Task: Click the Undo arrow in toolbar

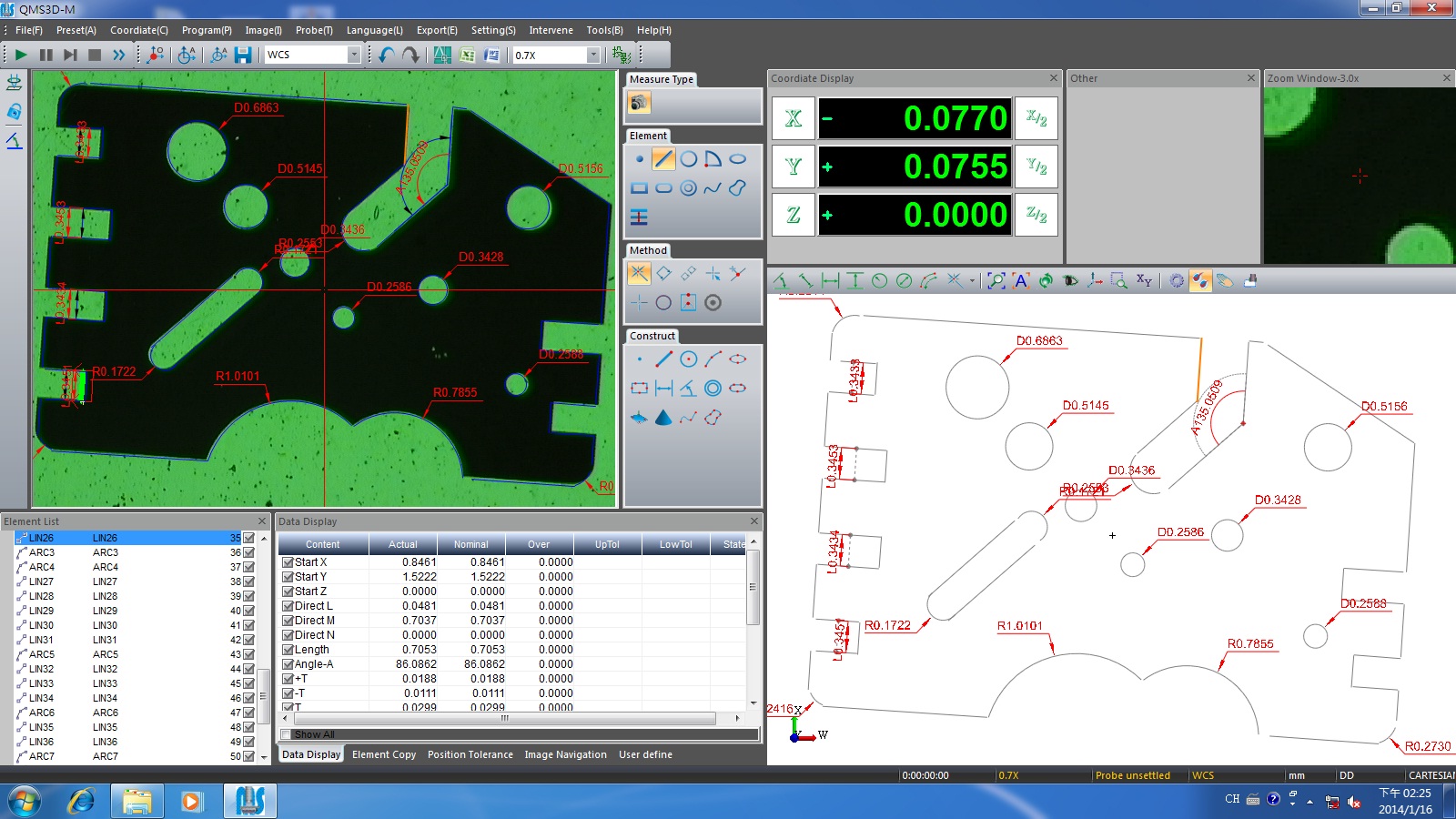Action: (387, 56)
